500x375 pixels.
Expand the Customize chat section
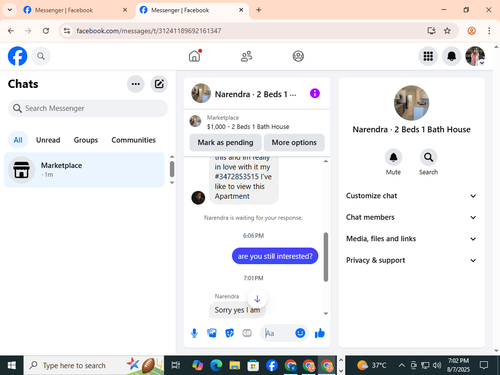411,196
